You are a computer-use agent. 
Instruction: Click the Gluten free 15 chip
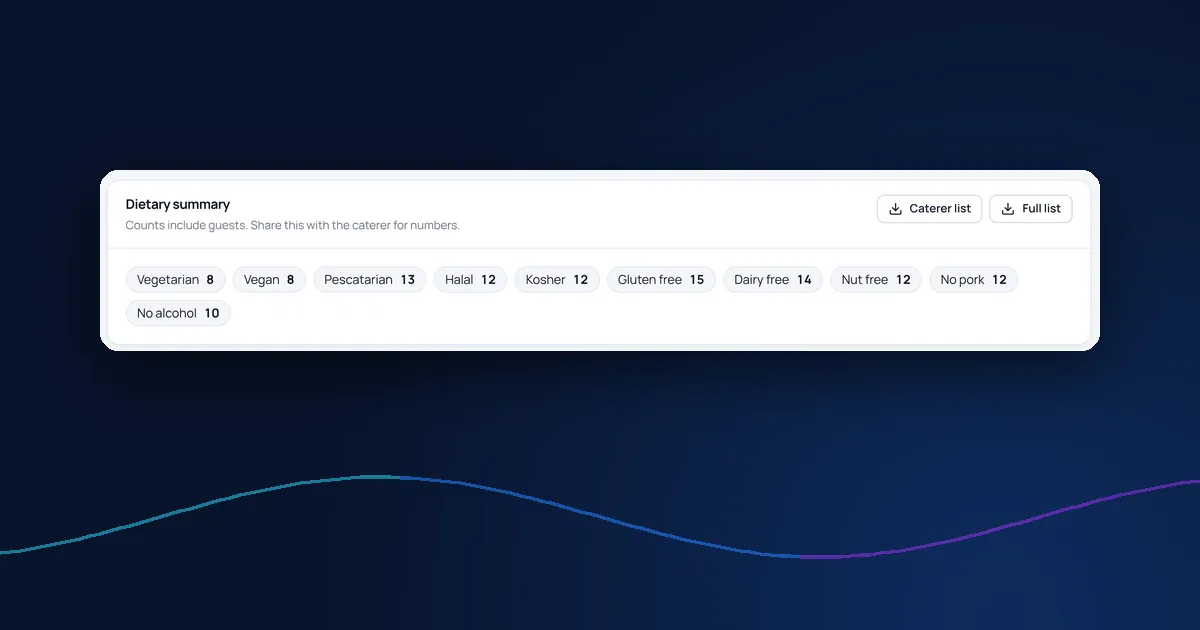click(661, 280)
